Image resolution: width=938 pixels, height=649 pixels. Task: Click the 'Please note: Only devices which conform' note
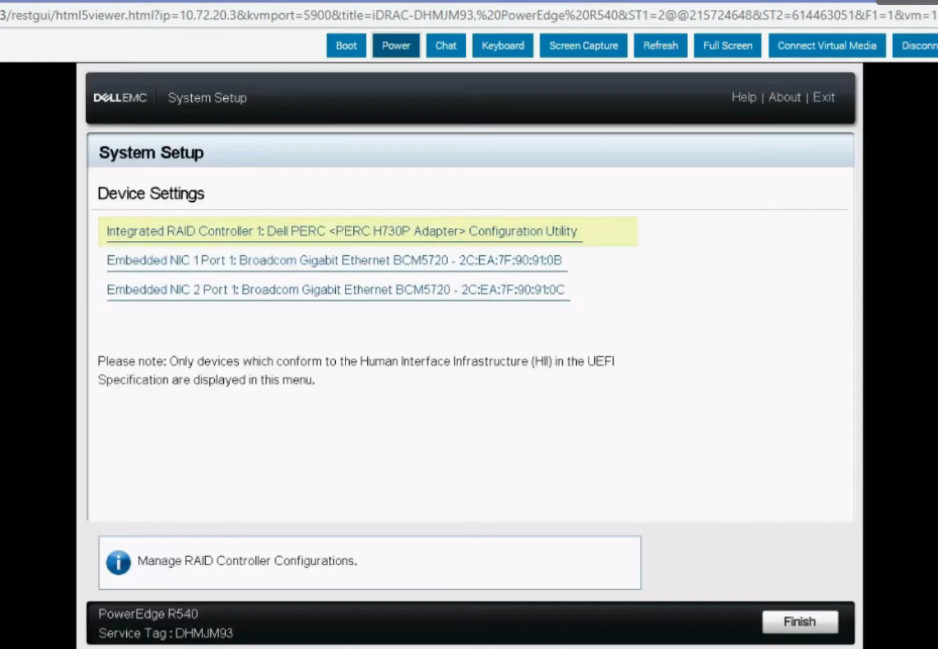coord(356,370)
